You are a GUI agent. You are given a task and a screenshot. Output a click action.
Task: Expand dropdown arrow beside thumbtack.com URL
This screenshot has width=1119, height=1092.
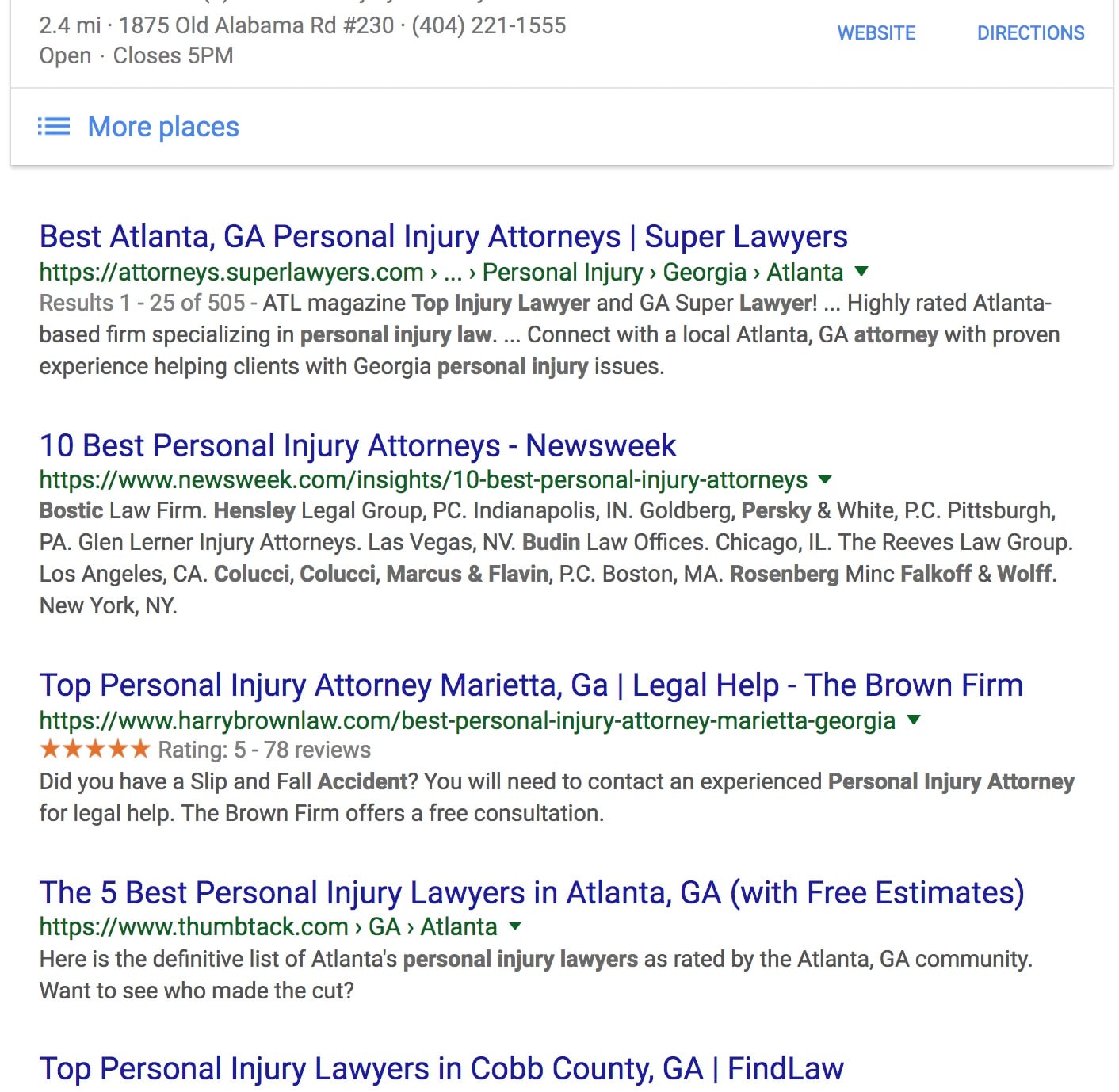tap(515, 926)
